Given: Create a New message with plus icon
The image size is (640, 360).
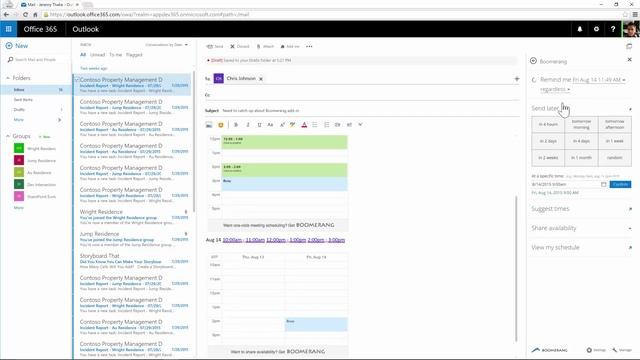Looking at the screenshot, I should (17, 46).
